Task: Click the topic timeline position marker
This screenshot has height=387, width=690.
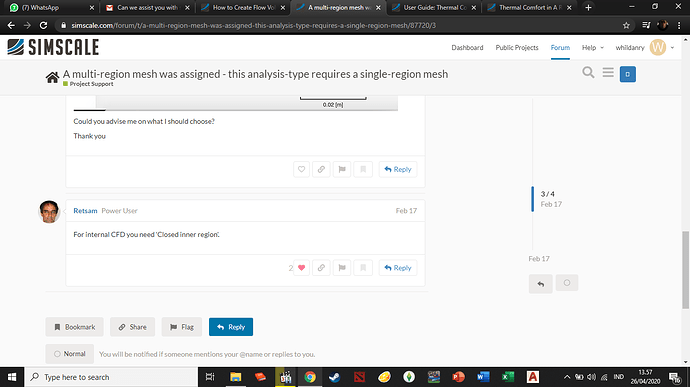Action: 547,199
